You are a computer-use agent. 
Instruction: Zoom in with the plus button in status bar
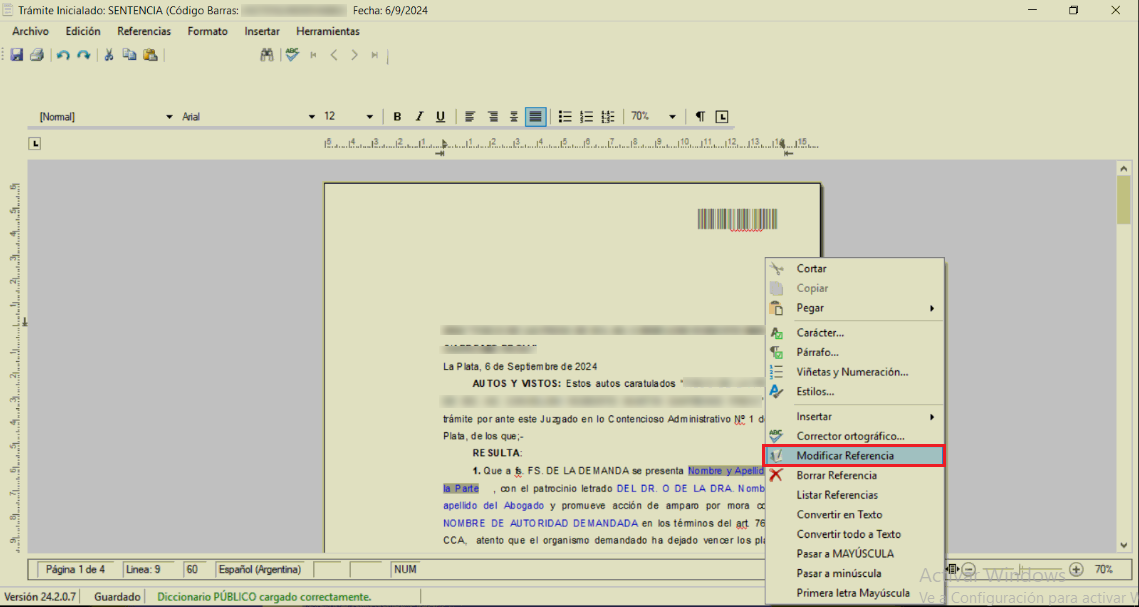coord(1077,569)
